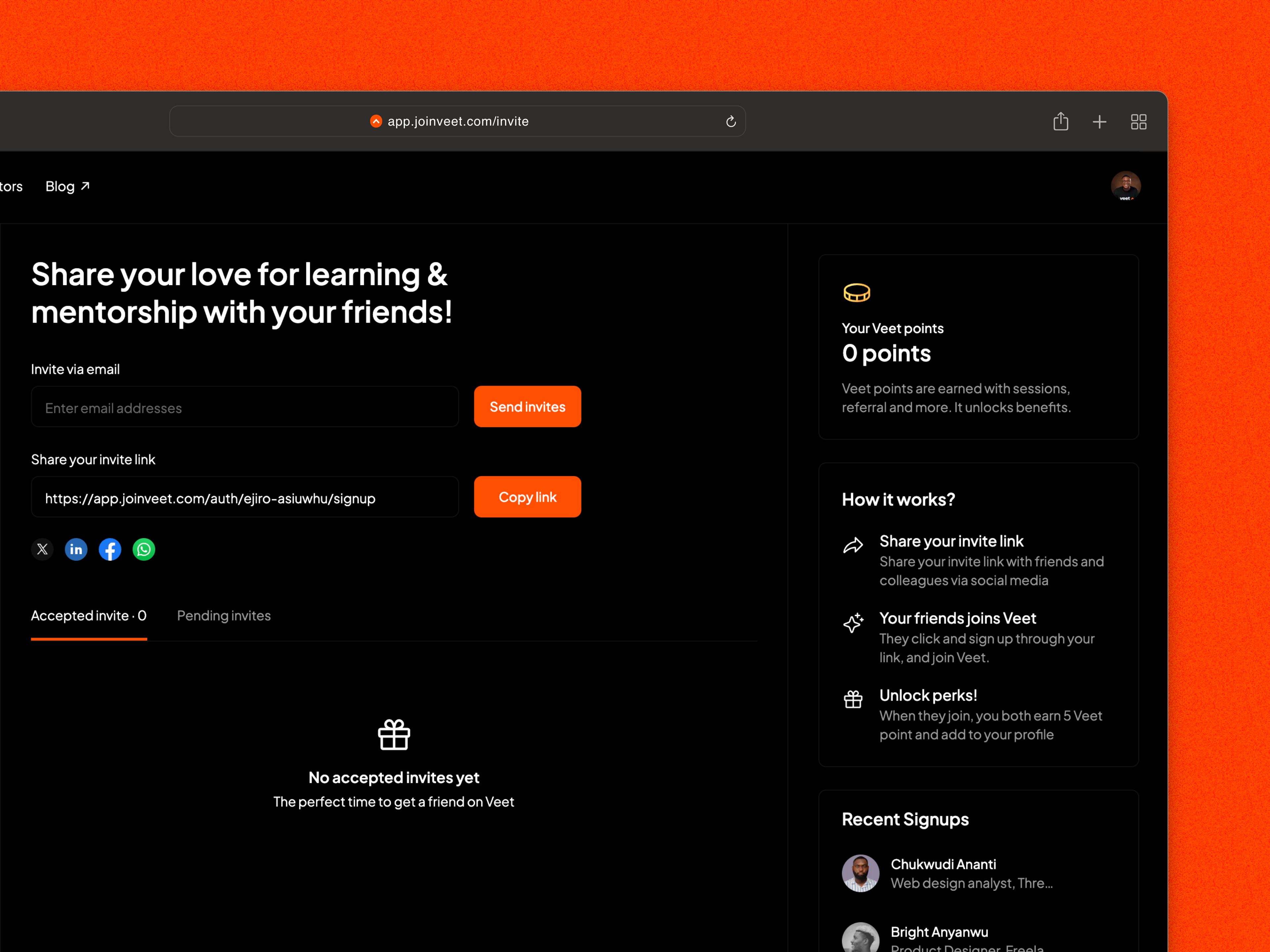Click the Share your invite link step title
This screenshot has height=952, width=1270.
[951, 540]
